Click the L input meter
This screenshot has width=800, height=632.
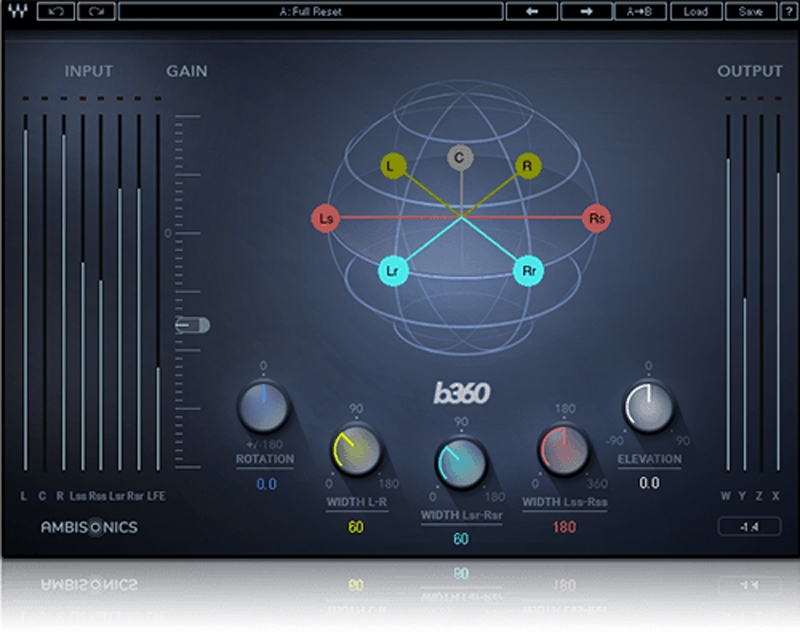(x=26, y=293)
